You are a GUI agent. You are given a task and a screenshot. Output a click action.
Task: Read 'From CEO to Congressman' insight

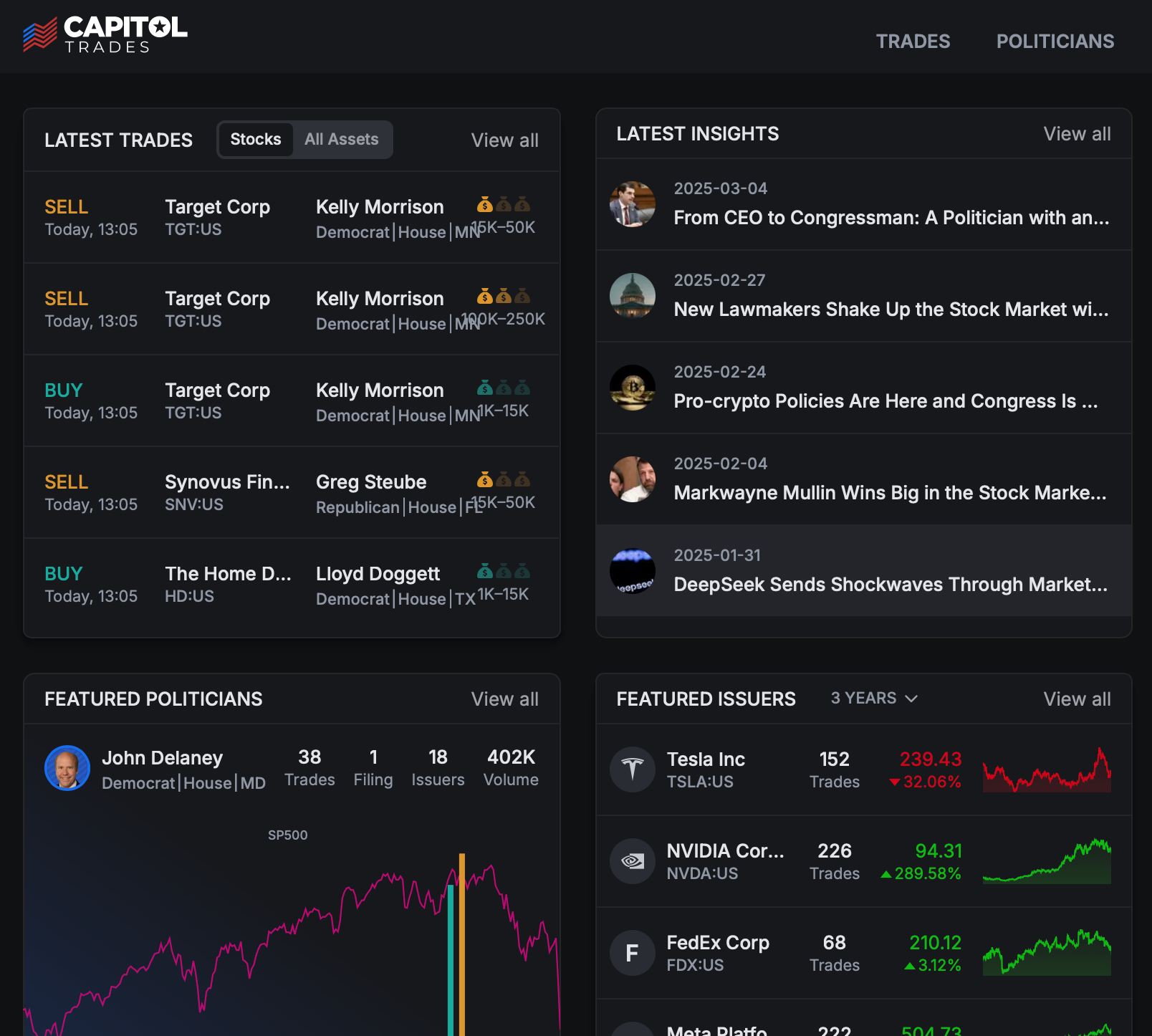891,218
